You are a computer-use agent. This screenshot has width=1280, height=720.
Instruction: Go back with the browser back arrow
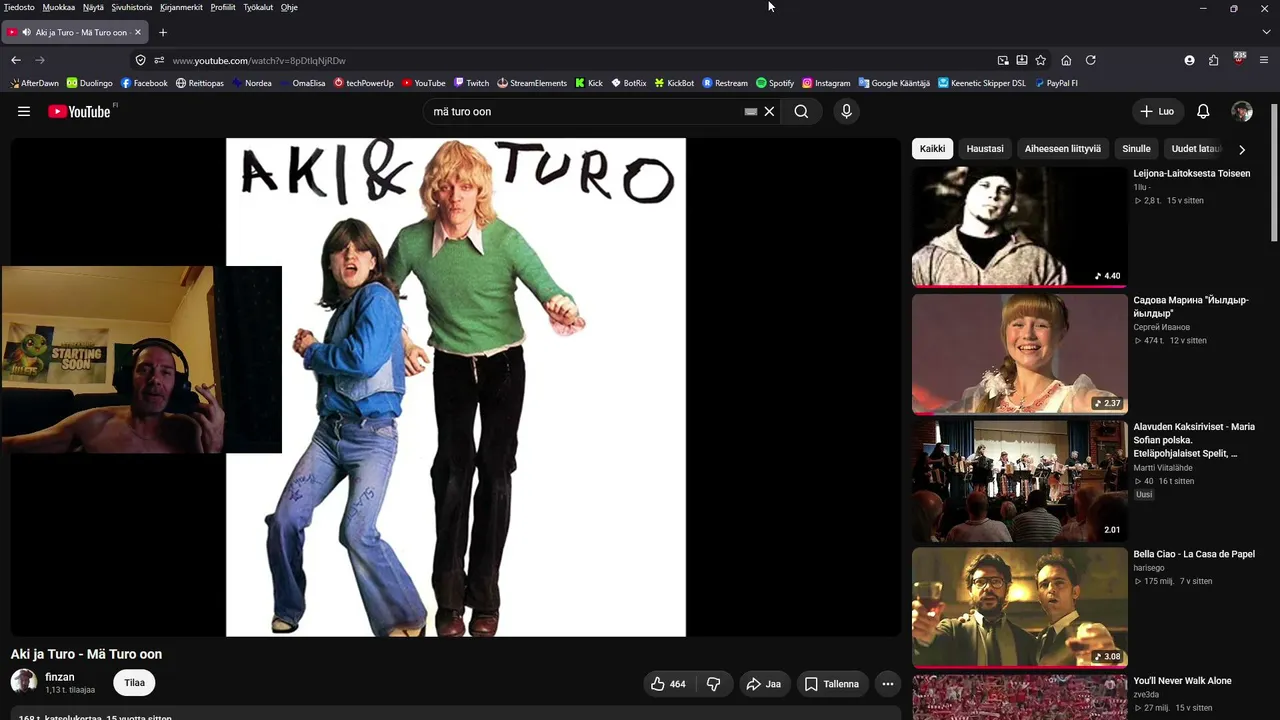pyautogui.click(x=16, y=60)
